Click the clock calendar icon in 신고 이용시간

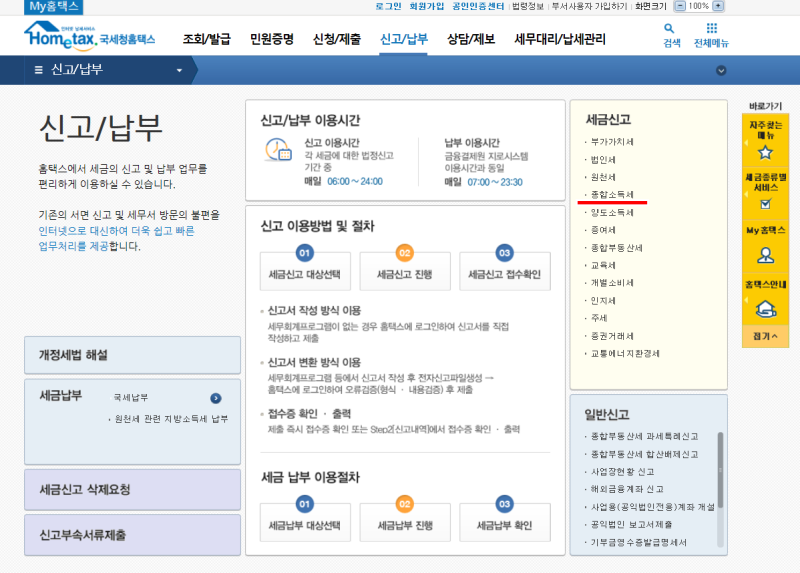(278, 150)
